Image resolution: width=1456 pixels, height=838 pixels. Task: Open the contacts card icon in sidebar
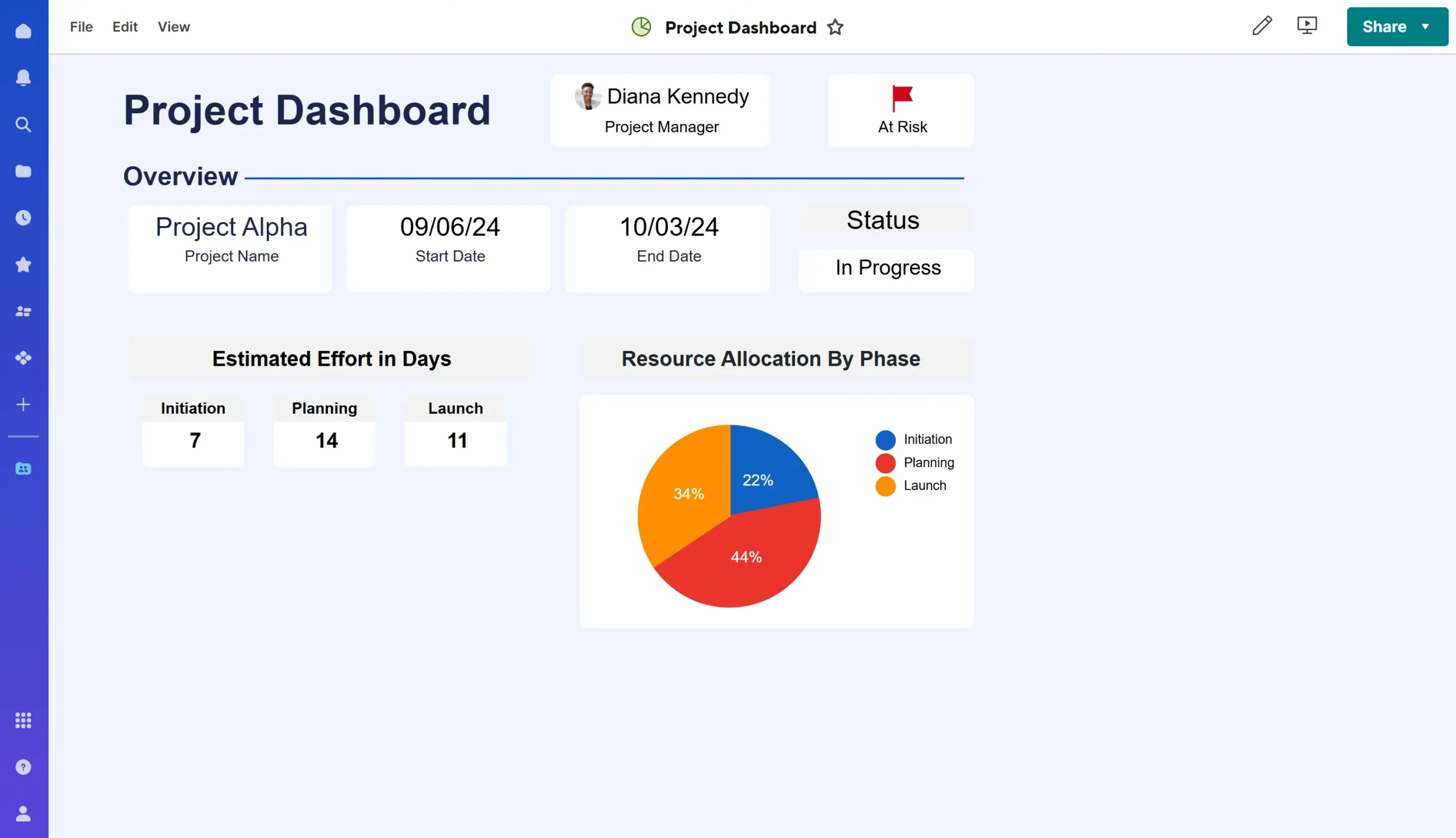click(x=23, y=469)
